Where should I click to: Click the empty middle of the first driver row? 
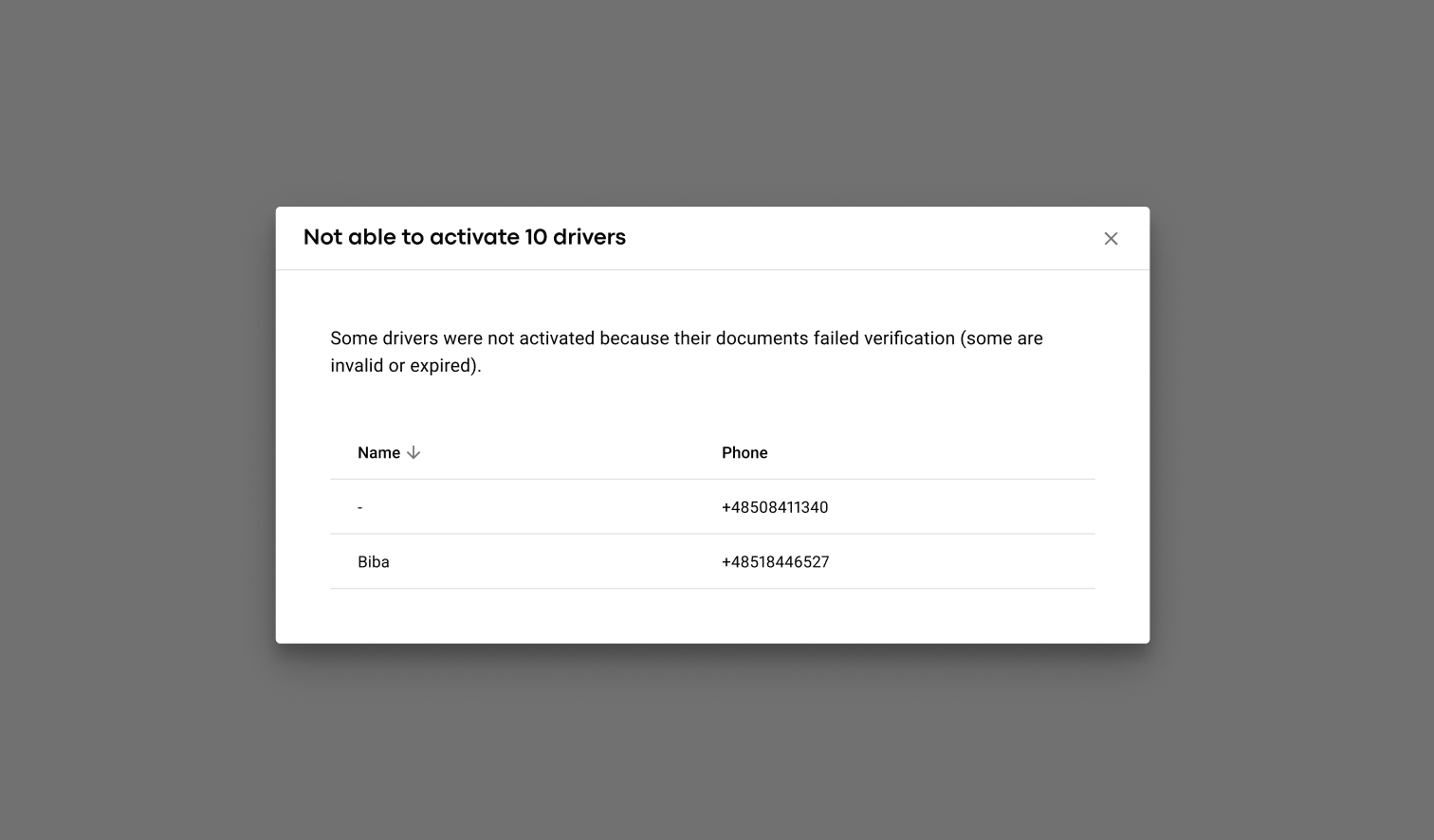550,508
